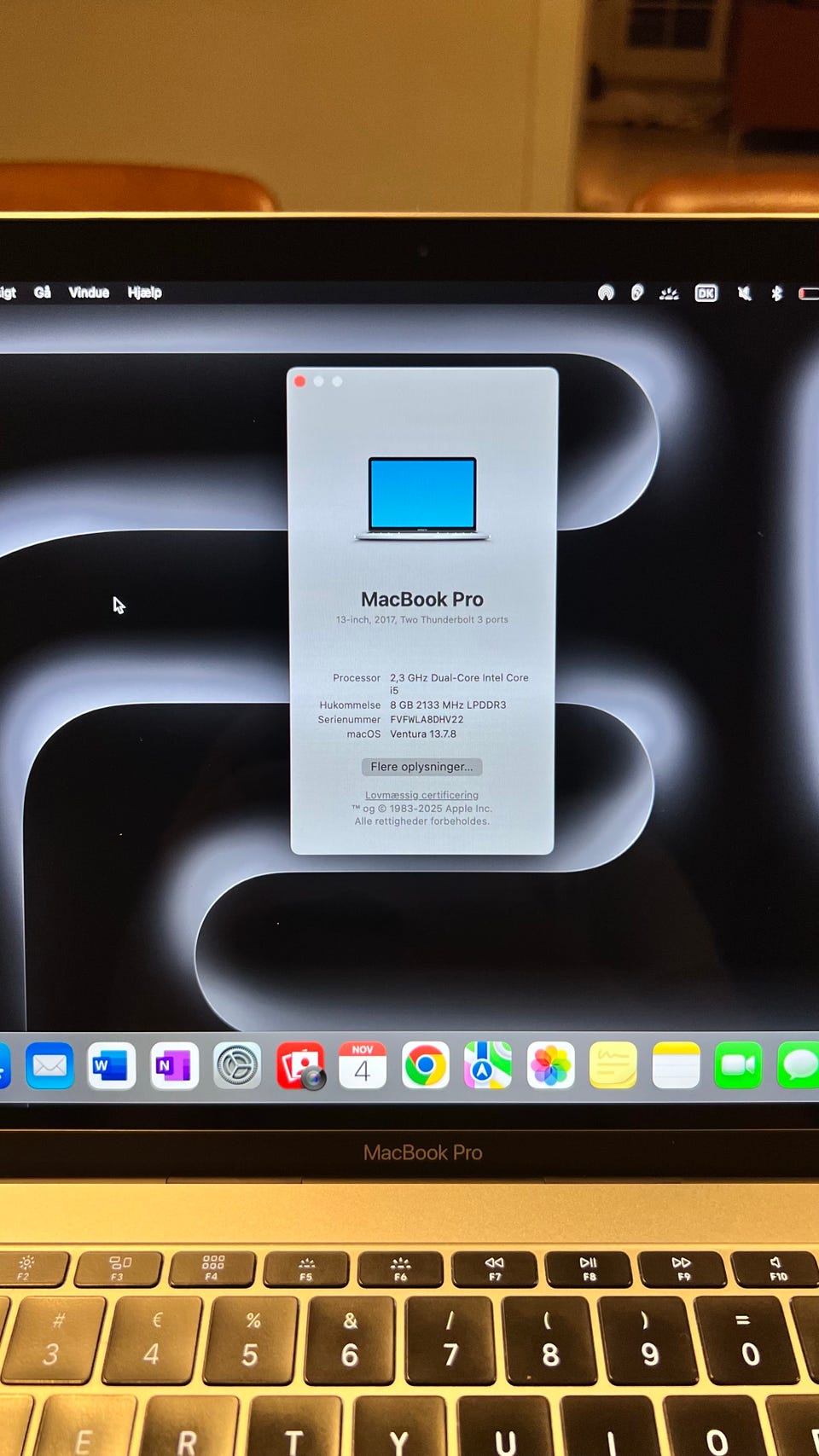Open the Calendar icon showing NOV 4

coord(363,1065)
